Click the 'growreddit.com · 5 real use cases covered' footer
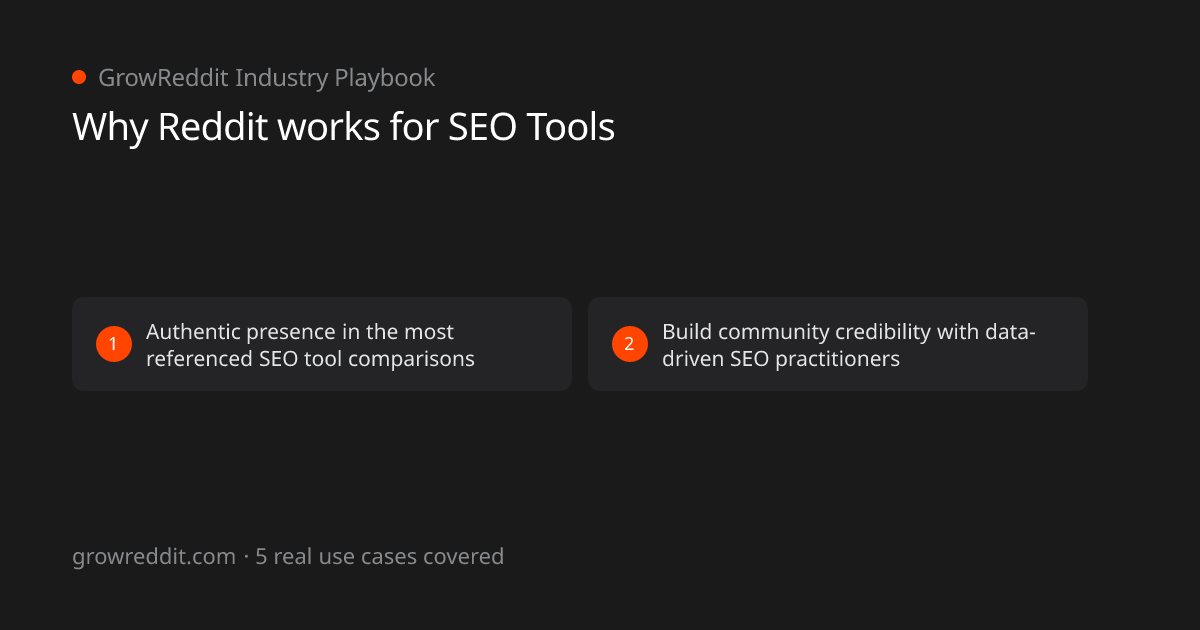 [288, 556]
